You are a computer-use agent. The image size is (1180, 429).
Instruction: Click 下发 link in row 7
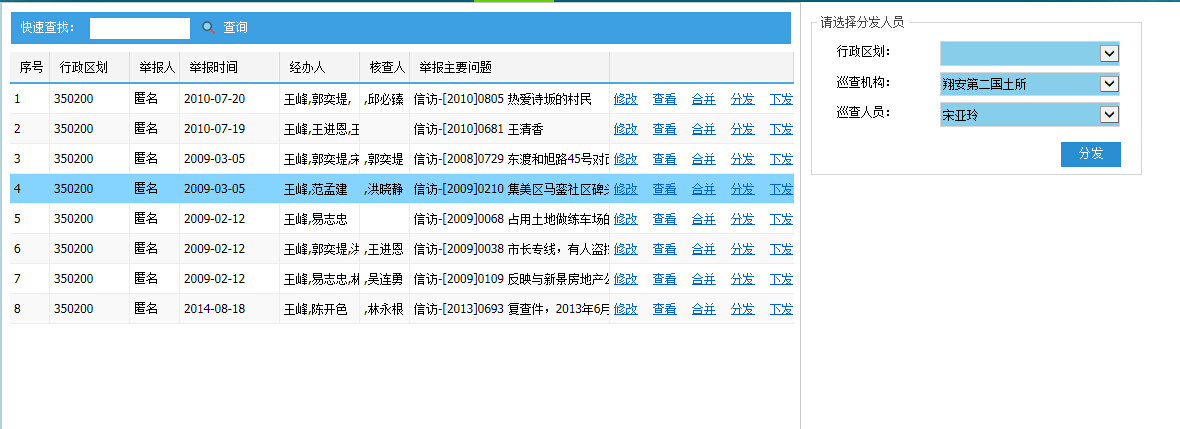click(781, 278)
